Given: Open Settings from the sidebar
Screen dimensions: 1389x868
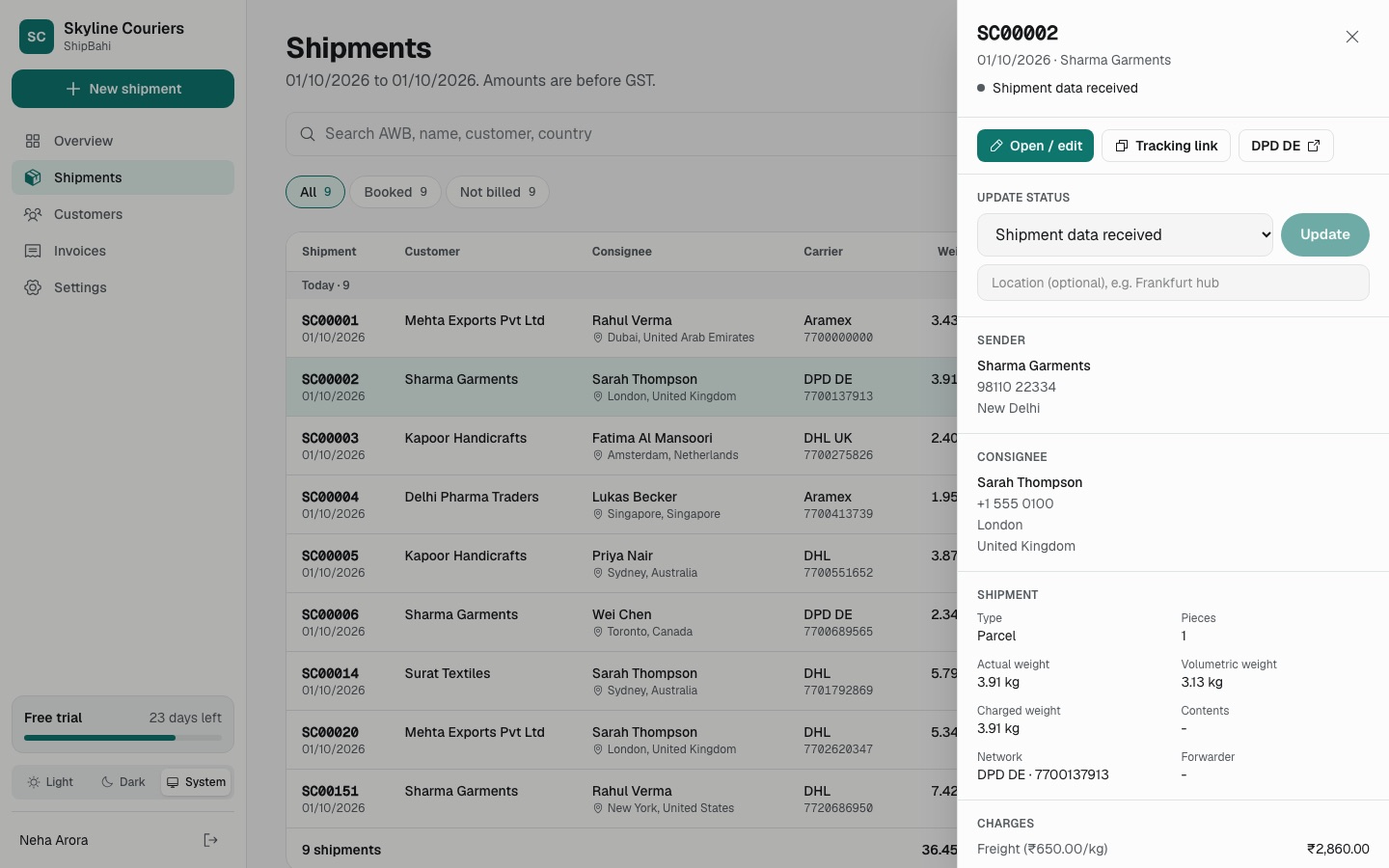Looking at the screenshot, I should click(123, 287).
